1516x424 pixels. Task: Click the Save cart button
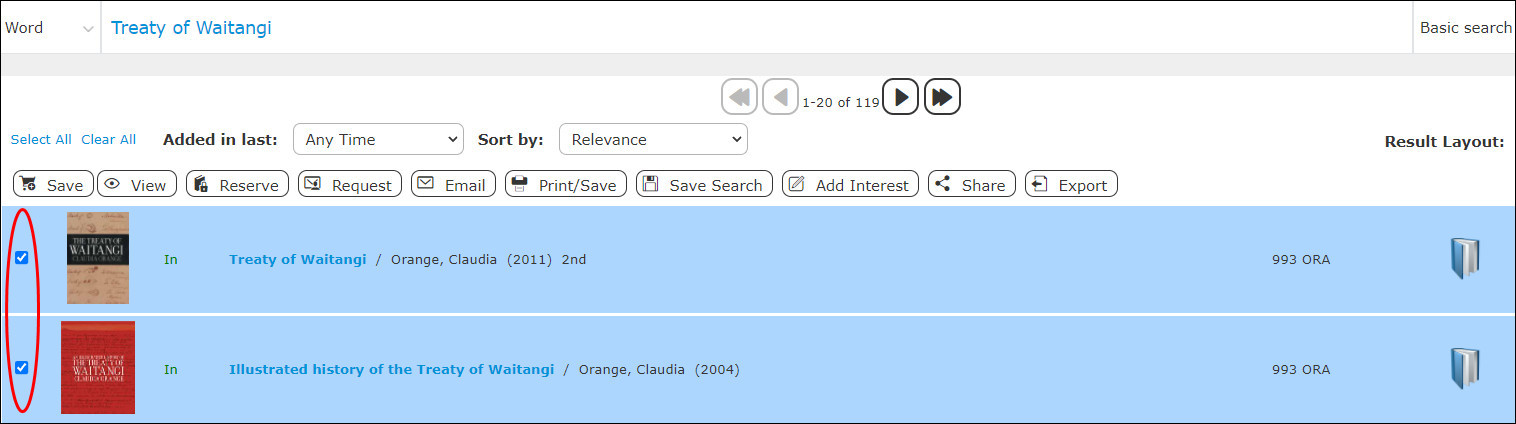pyautogui.click(x=53, y=185)
